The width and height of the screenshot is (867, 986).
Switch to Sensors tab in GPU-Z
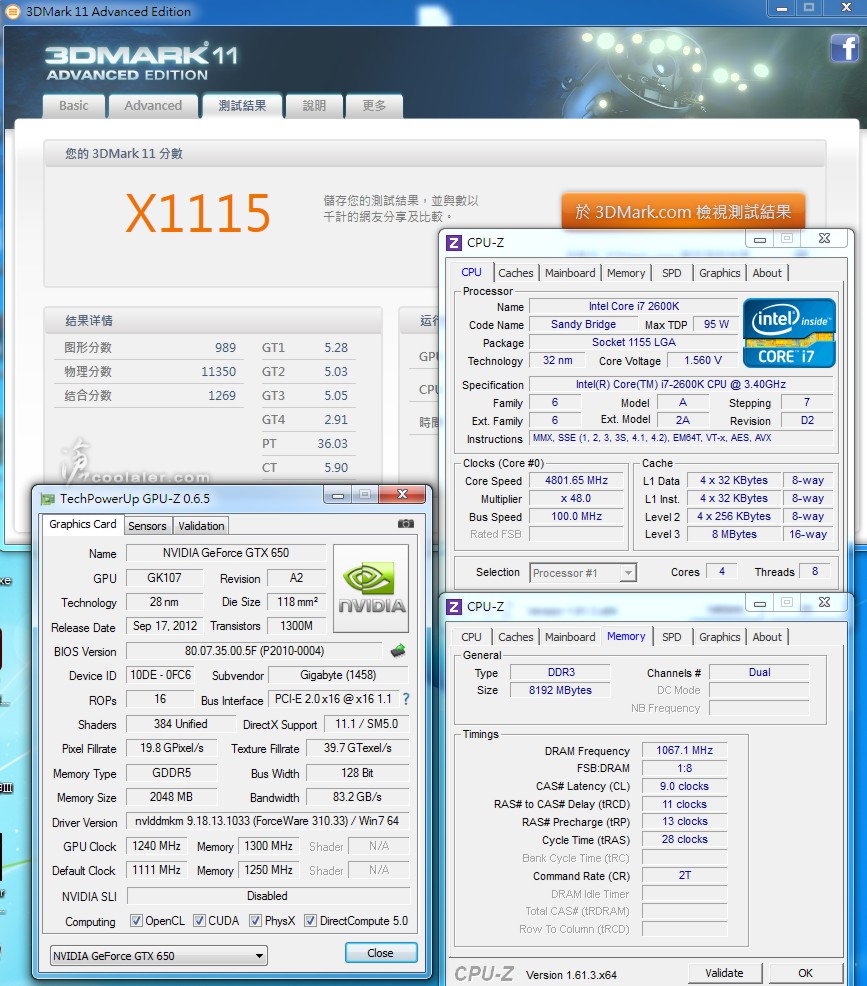click(x=147, y=526)
